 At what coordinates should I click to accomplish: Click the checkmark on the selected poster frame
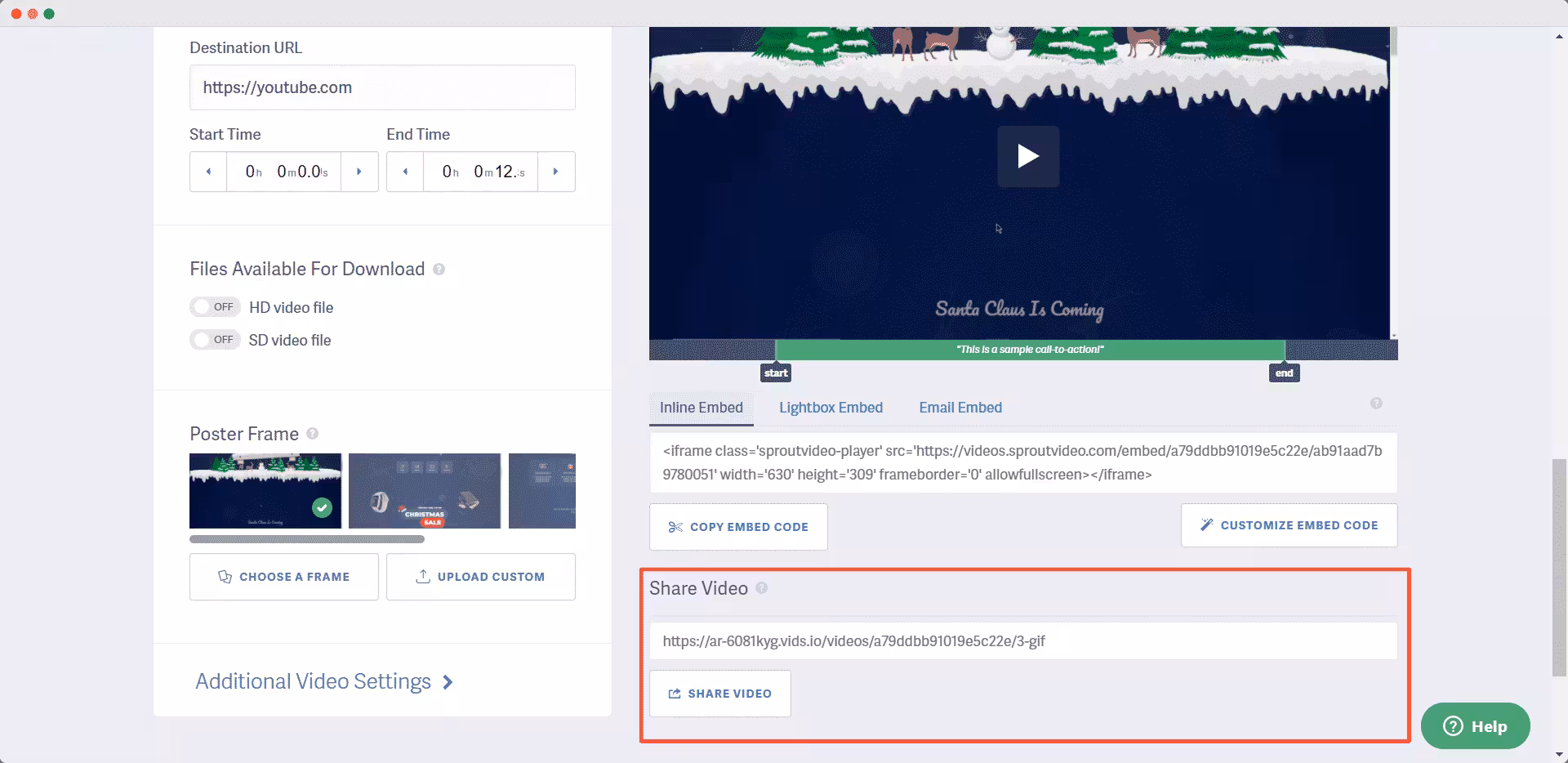(x=323, y=507)
